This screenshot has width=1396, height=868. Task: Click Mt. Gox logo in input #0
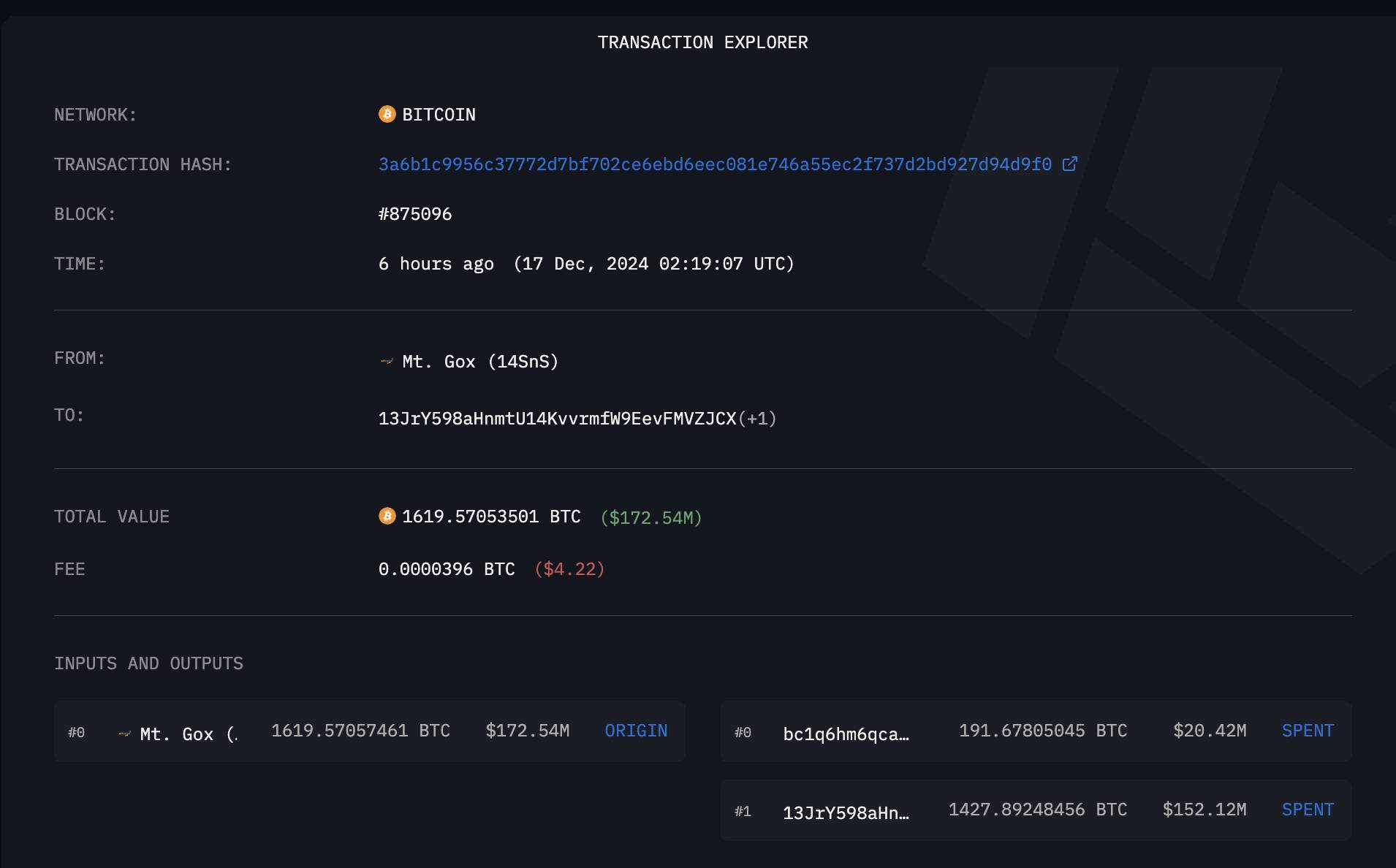(x=124, y=734)
